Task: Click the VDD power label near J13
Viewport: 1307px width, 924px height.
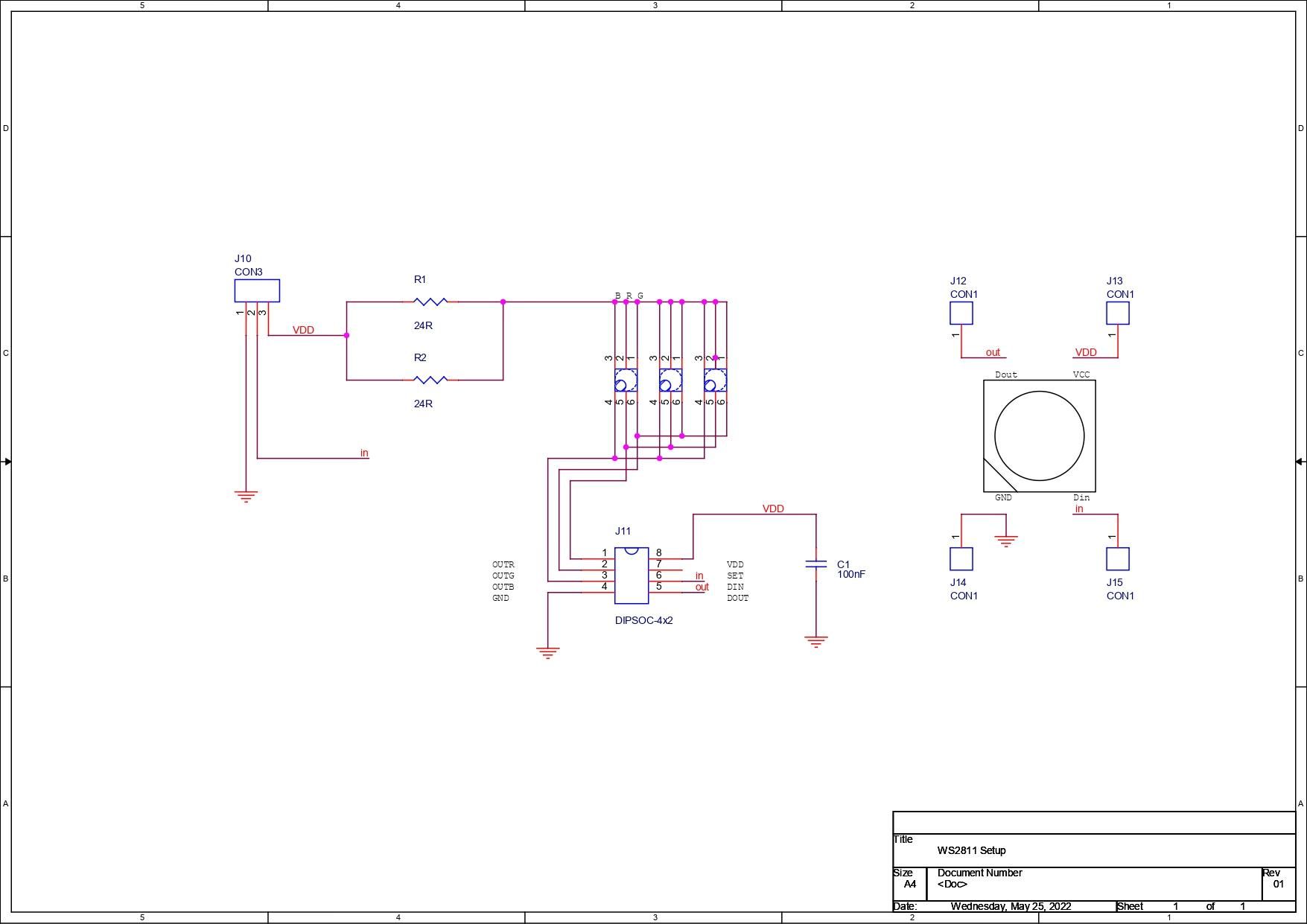Action: pos(1086,352)
